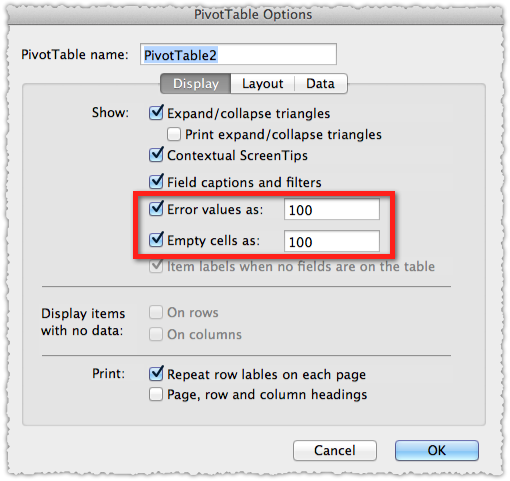Click the OK button

tap(437, 450)
